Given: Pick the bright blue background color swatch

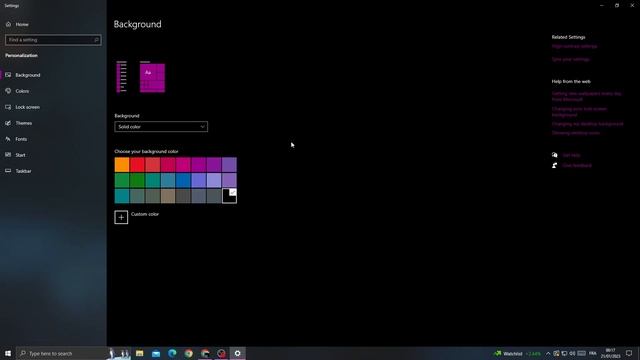Looking at the screenshot, I should tap(183, 180).
